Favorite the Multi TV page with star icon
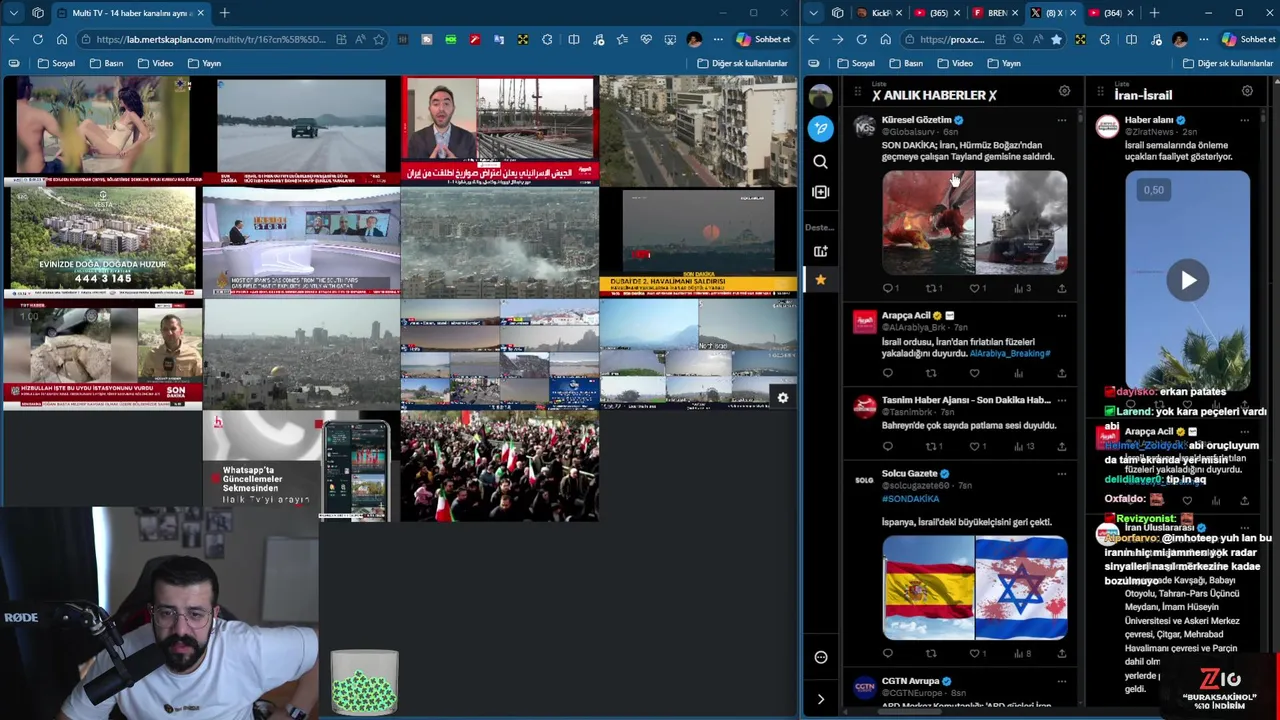This screenshot has width=1280, height=720. (378, 39)
